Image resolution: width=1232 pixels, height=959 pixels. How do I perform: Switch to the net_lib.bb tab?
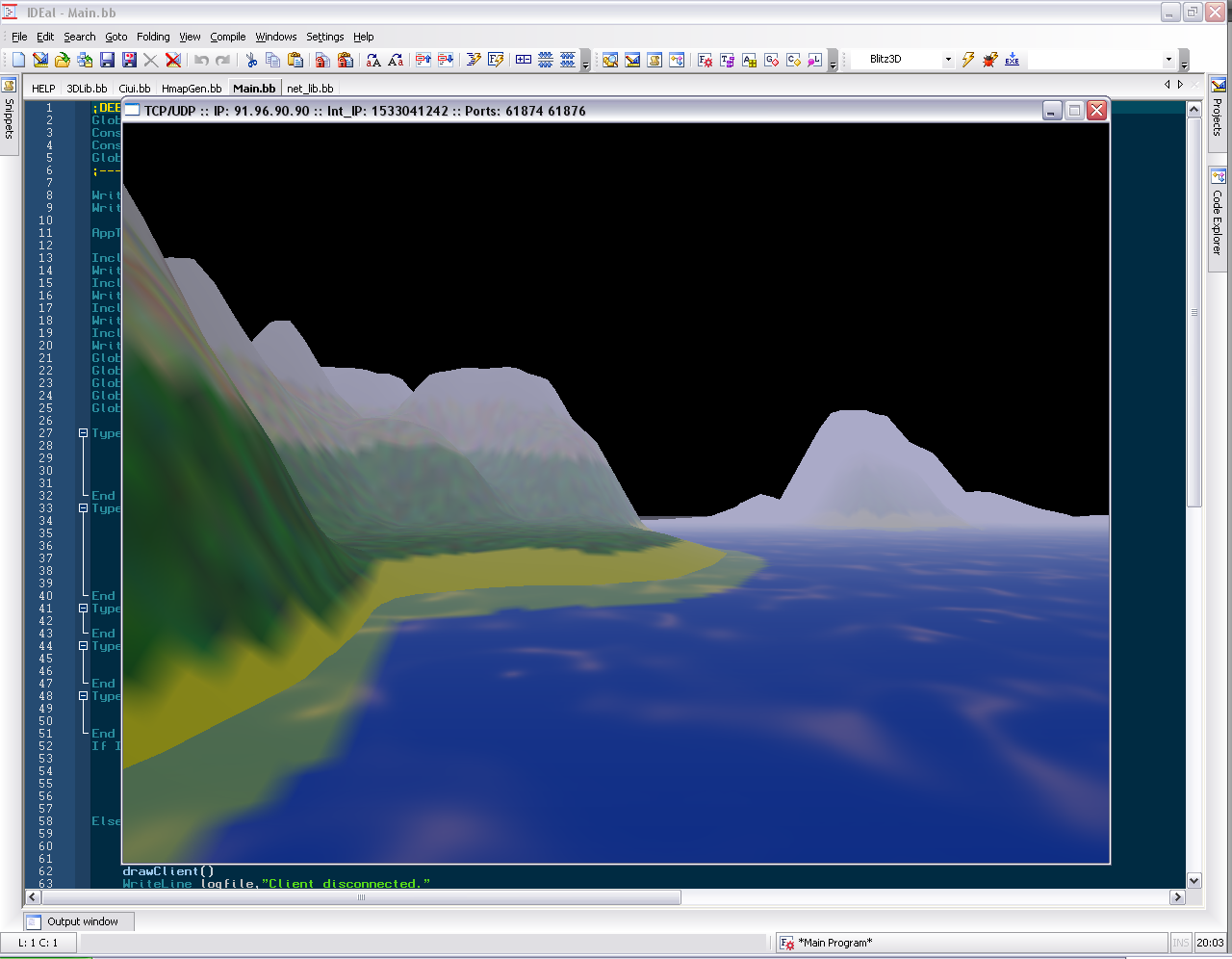click(310, 89)
